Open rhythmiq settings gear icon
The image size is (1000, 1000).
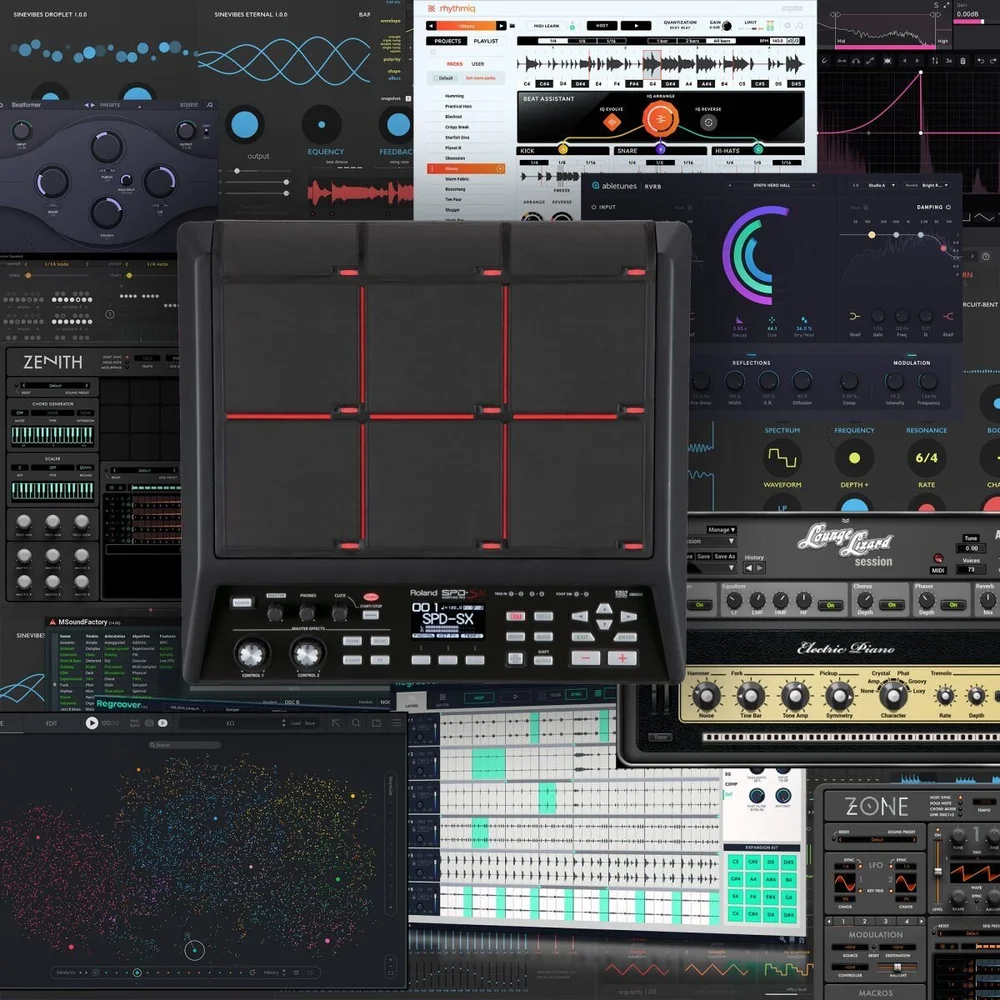coord(788,26)
